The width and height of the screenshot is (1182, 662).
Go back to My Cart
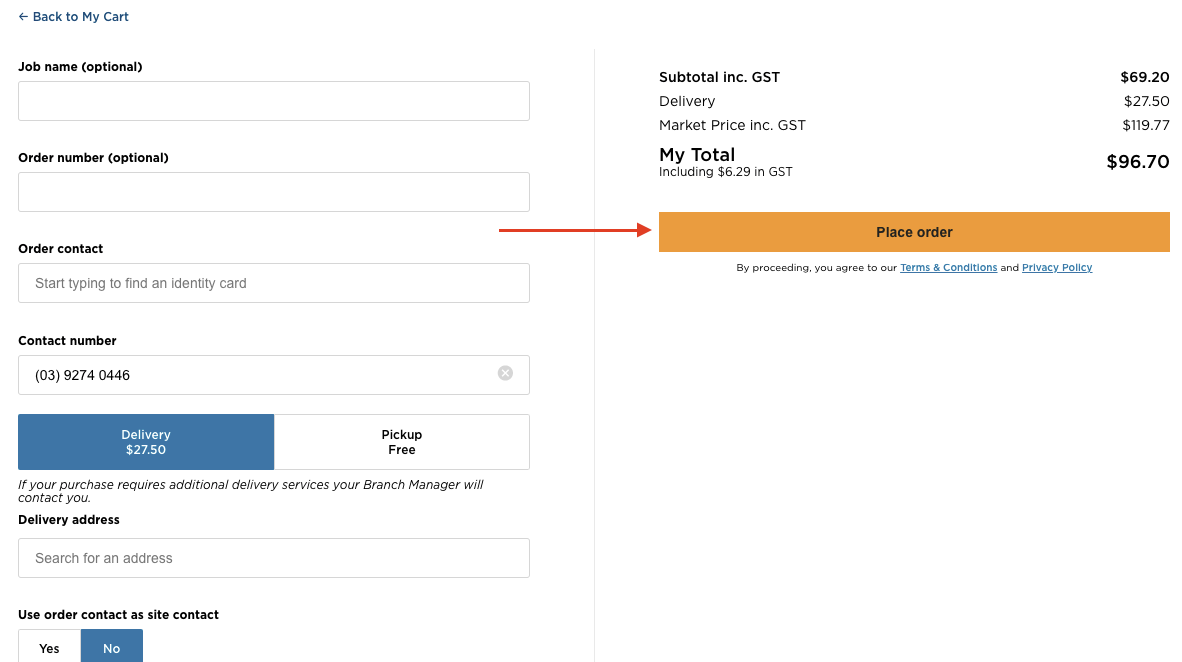coord(74,17)
